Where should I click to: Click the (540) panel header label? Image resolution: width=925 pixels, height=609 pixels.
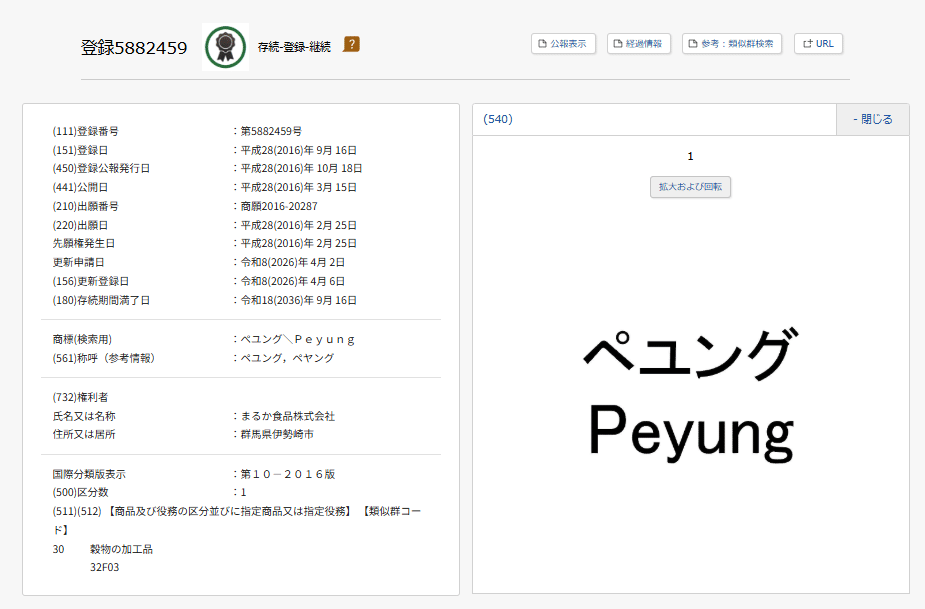[498, 119]
